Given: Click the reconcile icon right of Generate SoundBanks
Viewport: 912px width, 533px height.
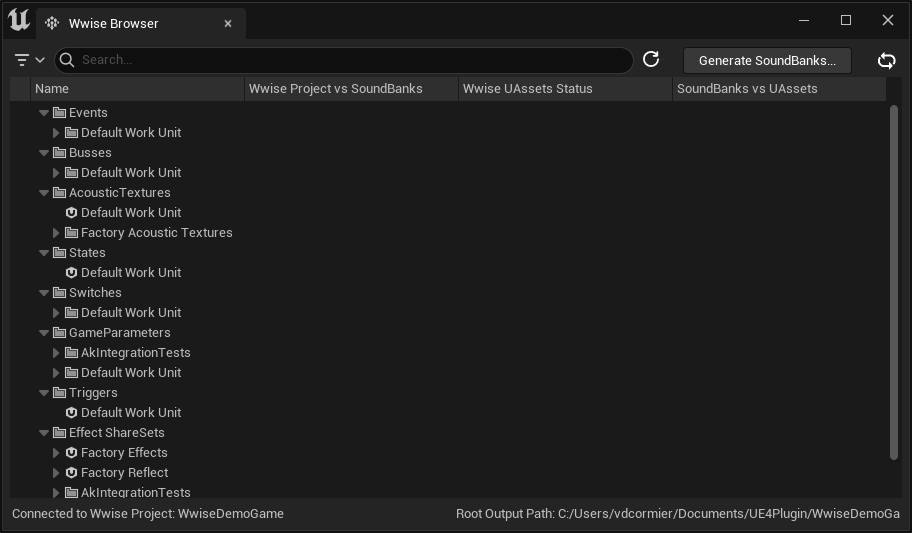Looking at the screenshot, I should coord(886,60).
